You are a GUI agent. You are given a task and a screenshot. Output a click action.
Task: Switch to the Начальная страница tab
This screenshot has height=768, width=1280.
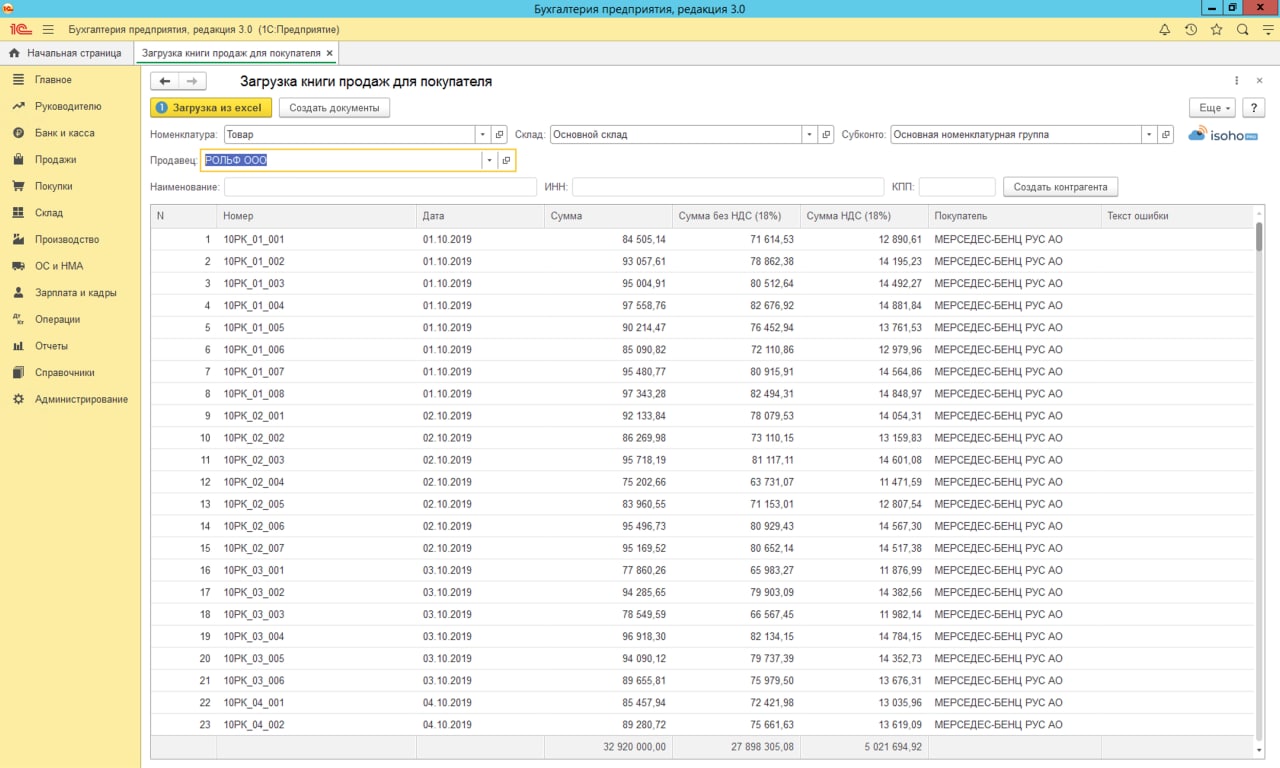click(66, 53)
